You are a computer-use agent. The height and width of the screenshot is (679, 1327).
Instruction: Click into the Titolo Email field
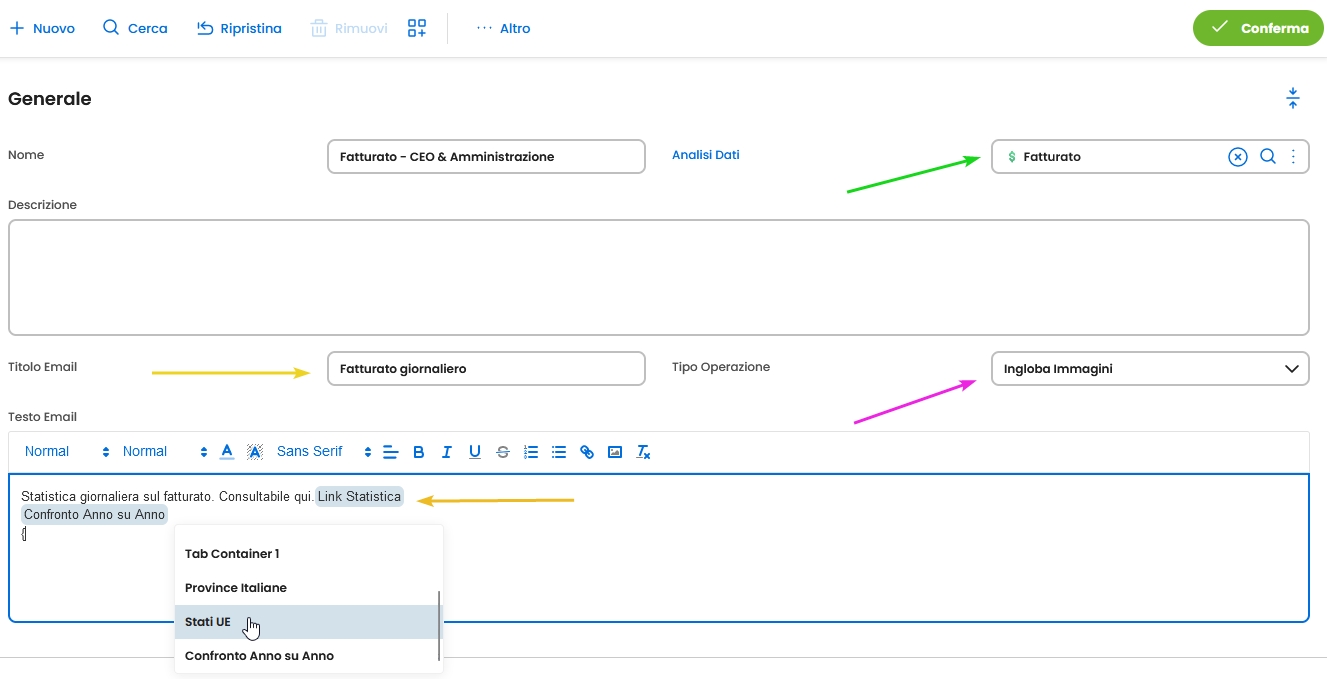click(485, 369)
